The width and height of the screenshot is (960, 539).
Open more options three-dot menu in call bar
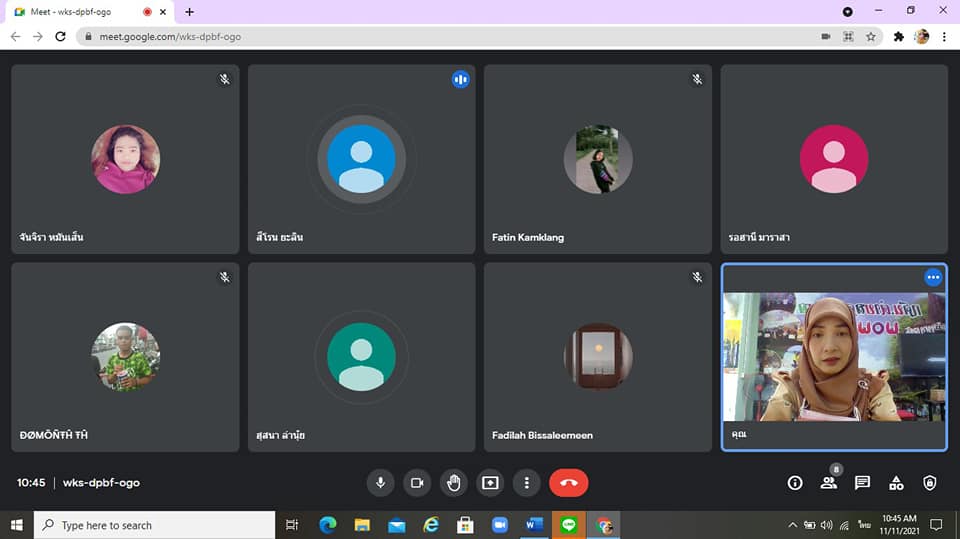527,483
